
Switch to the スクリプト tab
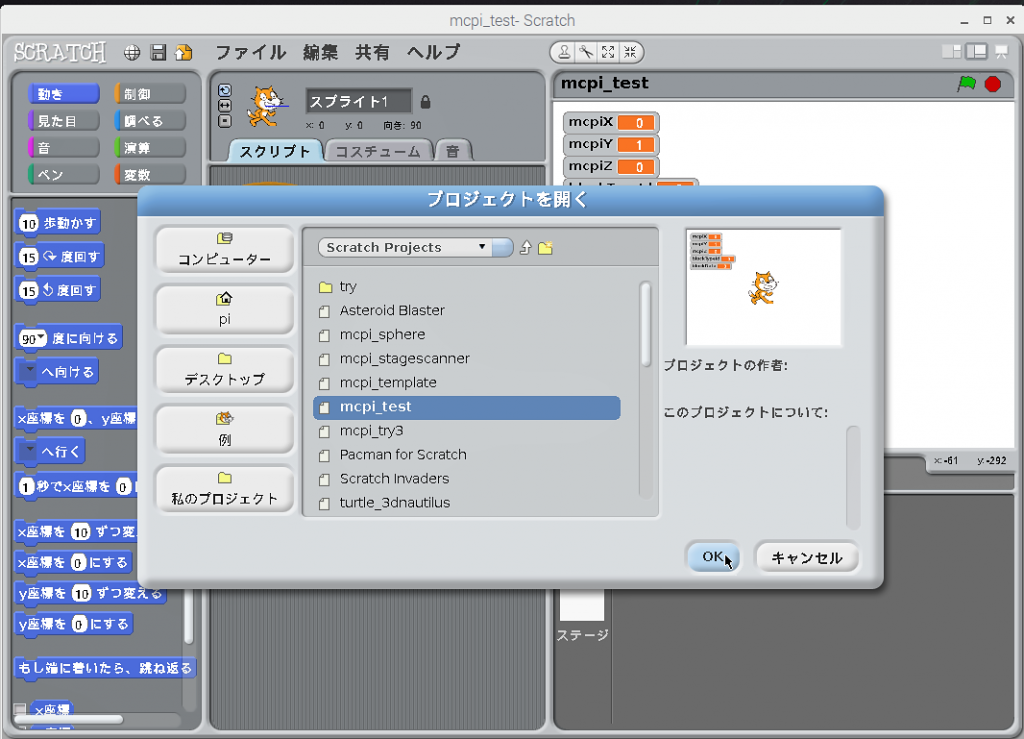pos(275,151)
